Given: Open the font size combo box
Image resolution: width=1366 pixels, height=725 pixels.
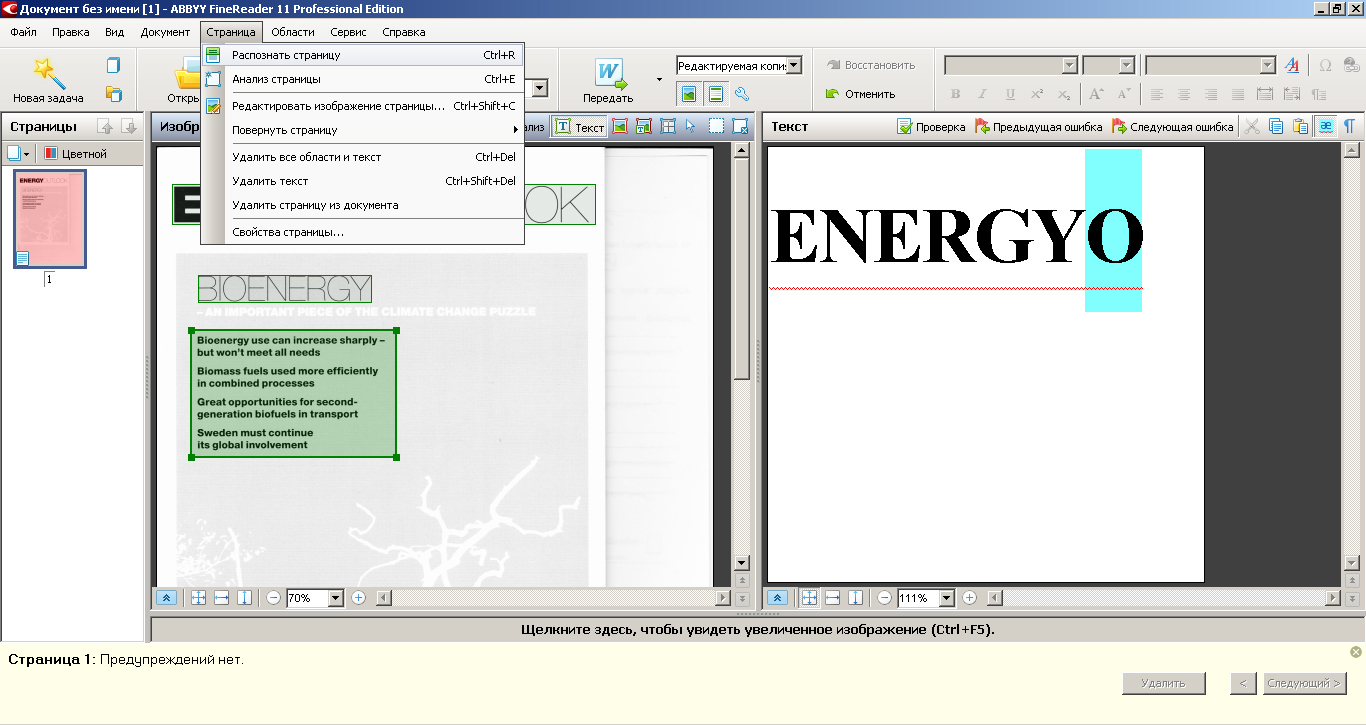Looking at the screenshot, I should tap(1108, 65).
